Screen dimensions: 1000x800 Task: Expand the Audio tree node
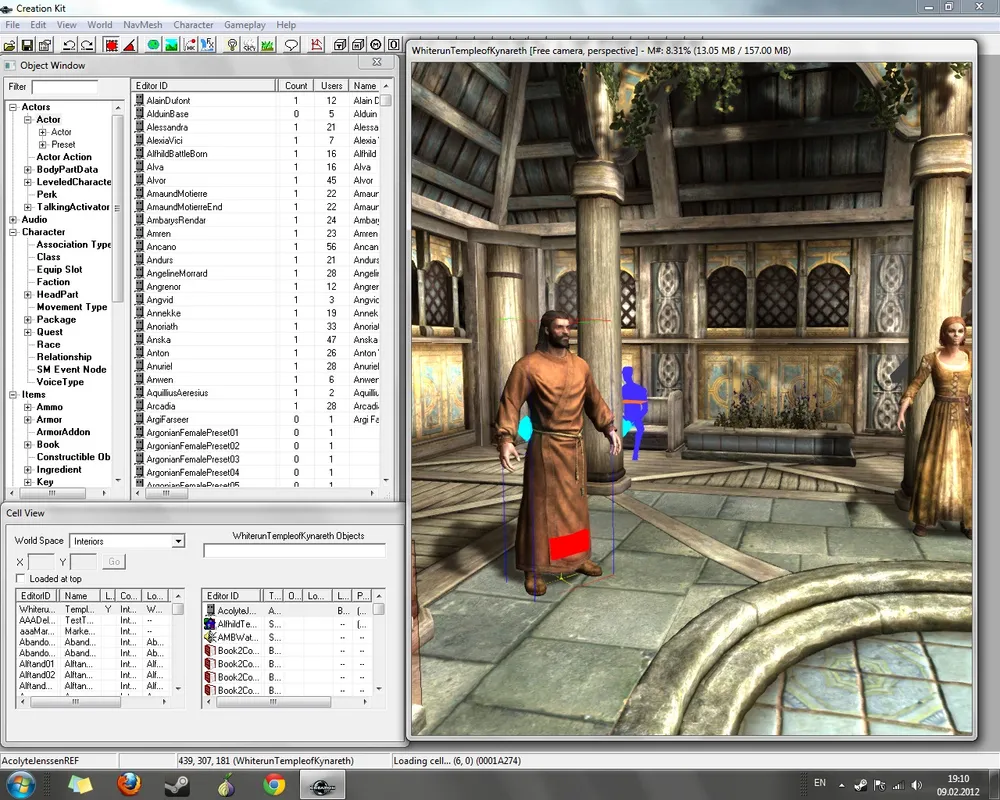[x=13, y=220]
